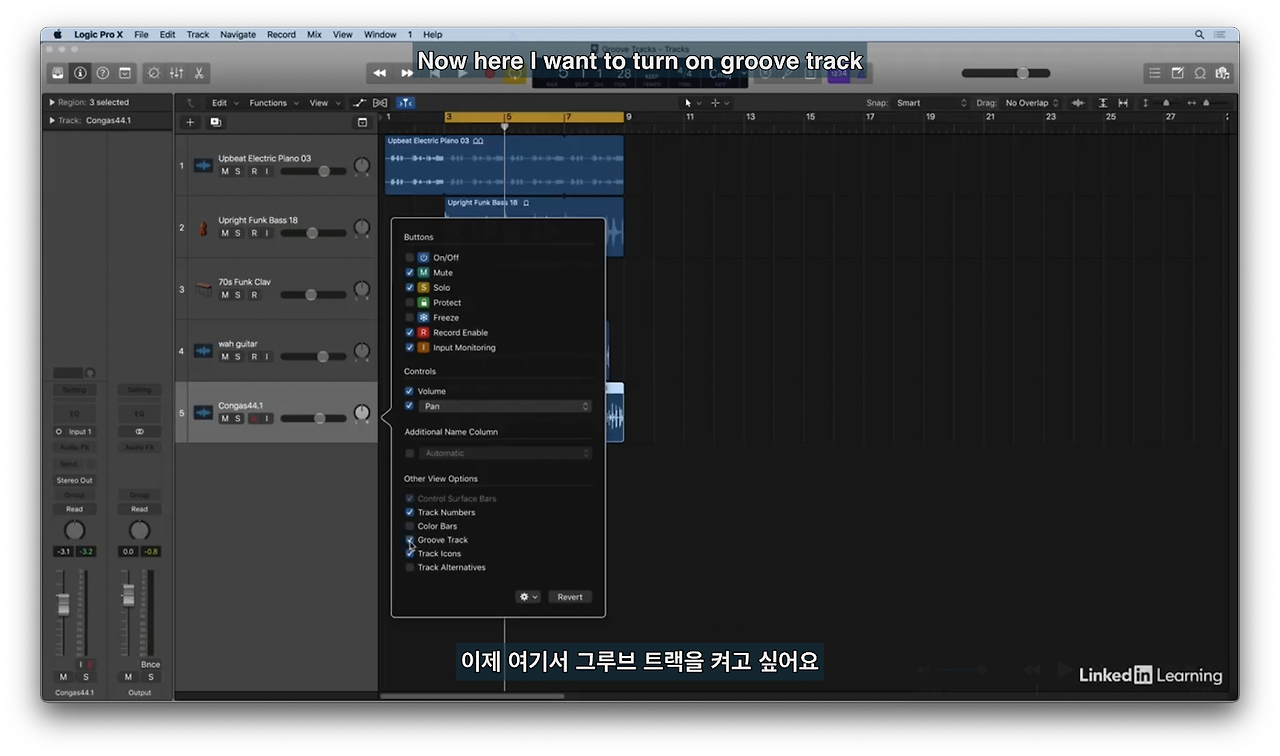Click the Revert button
Image resolution: width=1280 pixels, height=756 pixels.
(x=570, y=597)
